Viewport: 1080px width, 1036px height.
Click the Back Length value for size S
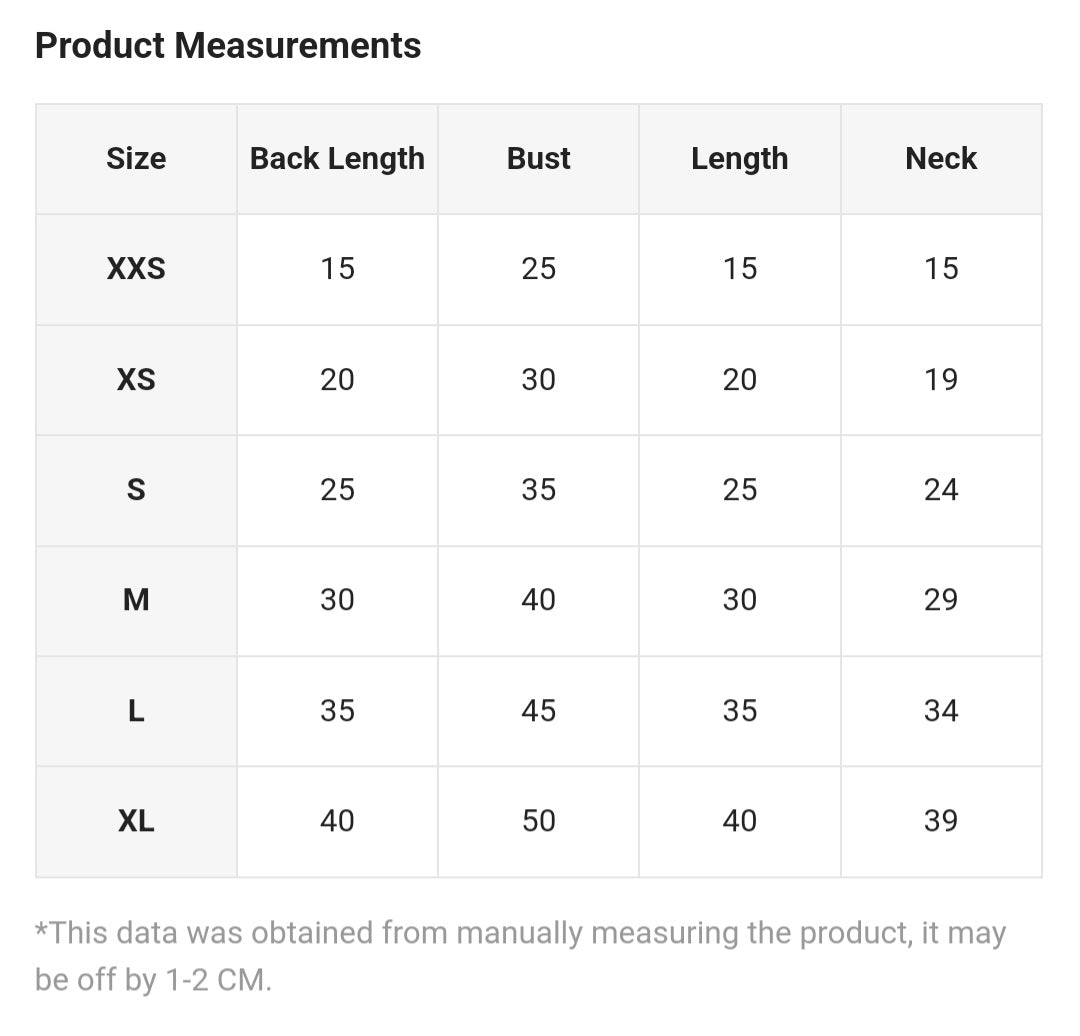[x=337, y=490]
